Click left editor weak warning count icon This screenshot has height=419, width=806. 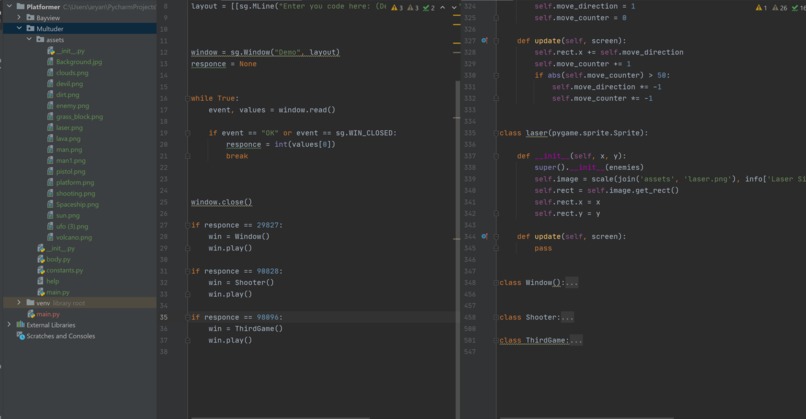click(x=410, y=7)
